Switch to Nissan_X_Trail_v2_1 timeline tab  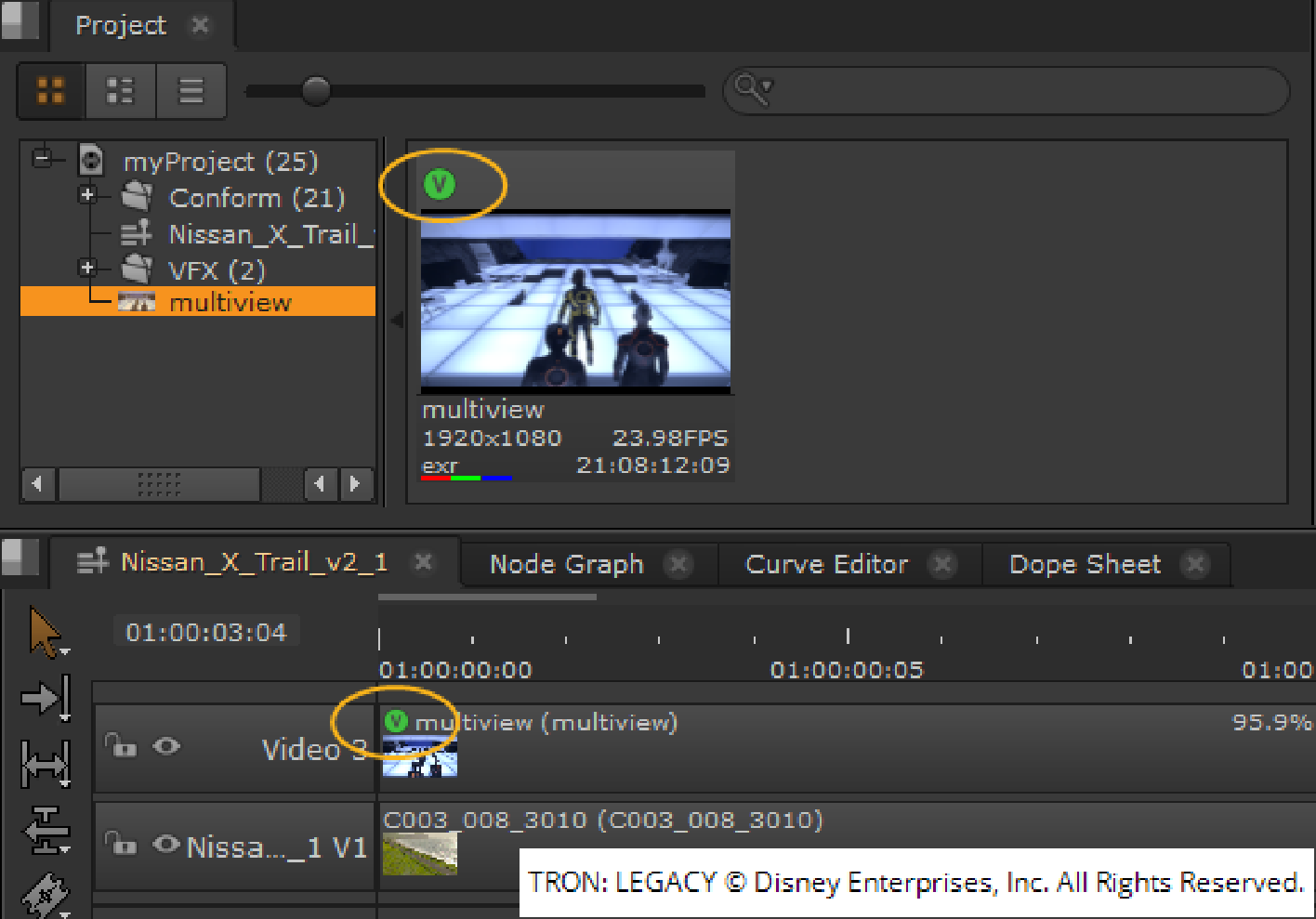click(x=254, y=562)
